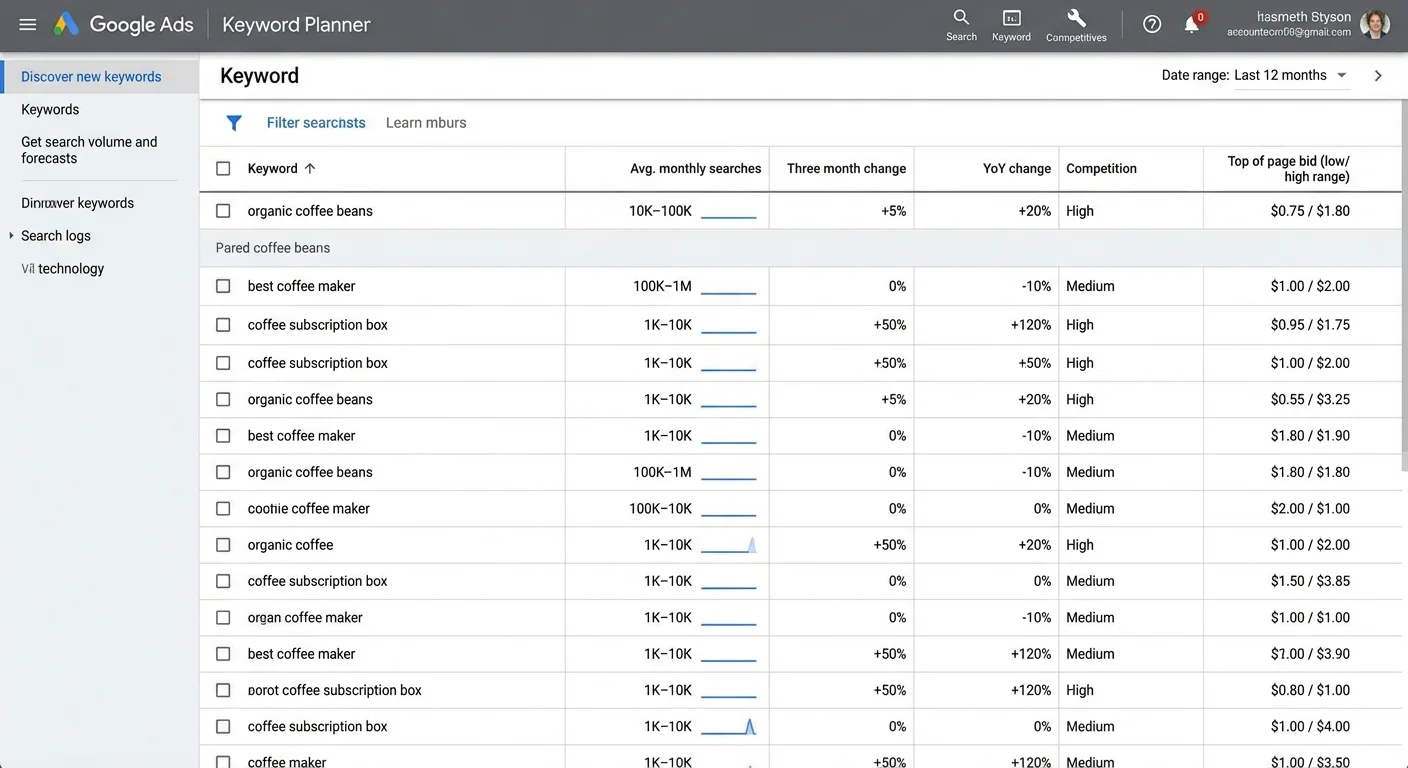The height and width of the screenshot is (768, 1408).
Task: Select the checkbox for best coffee maker 100K–1M
Action: pyautogui.click(x=223, y=286)
